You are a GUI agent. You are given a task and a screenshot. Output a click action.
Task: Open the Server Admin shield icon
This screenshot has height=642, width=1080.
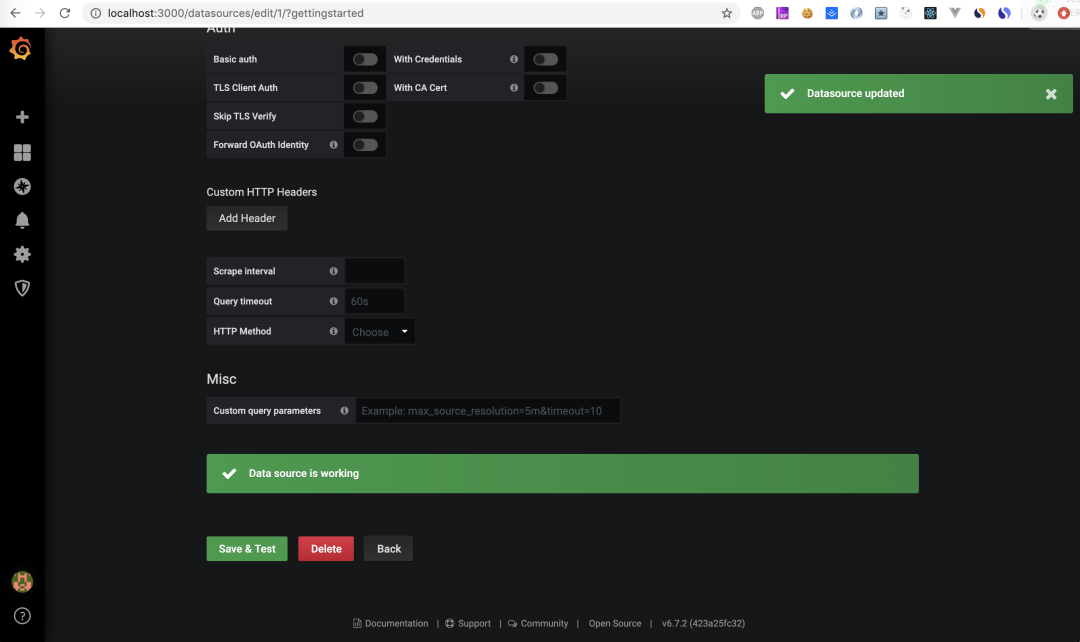click(x=22, y=288)
